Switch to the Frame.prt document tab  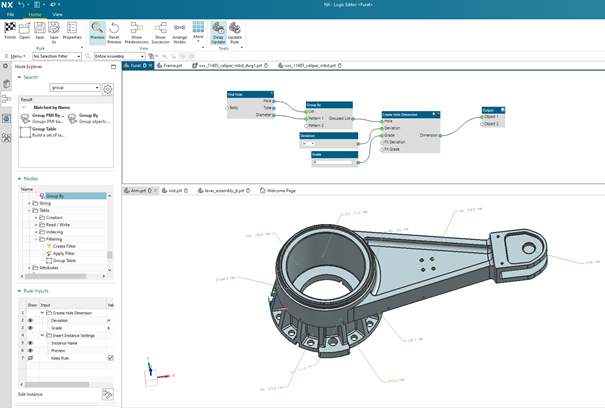(x=170, y=66)
